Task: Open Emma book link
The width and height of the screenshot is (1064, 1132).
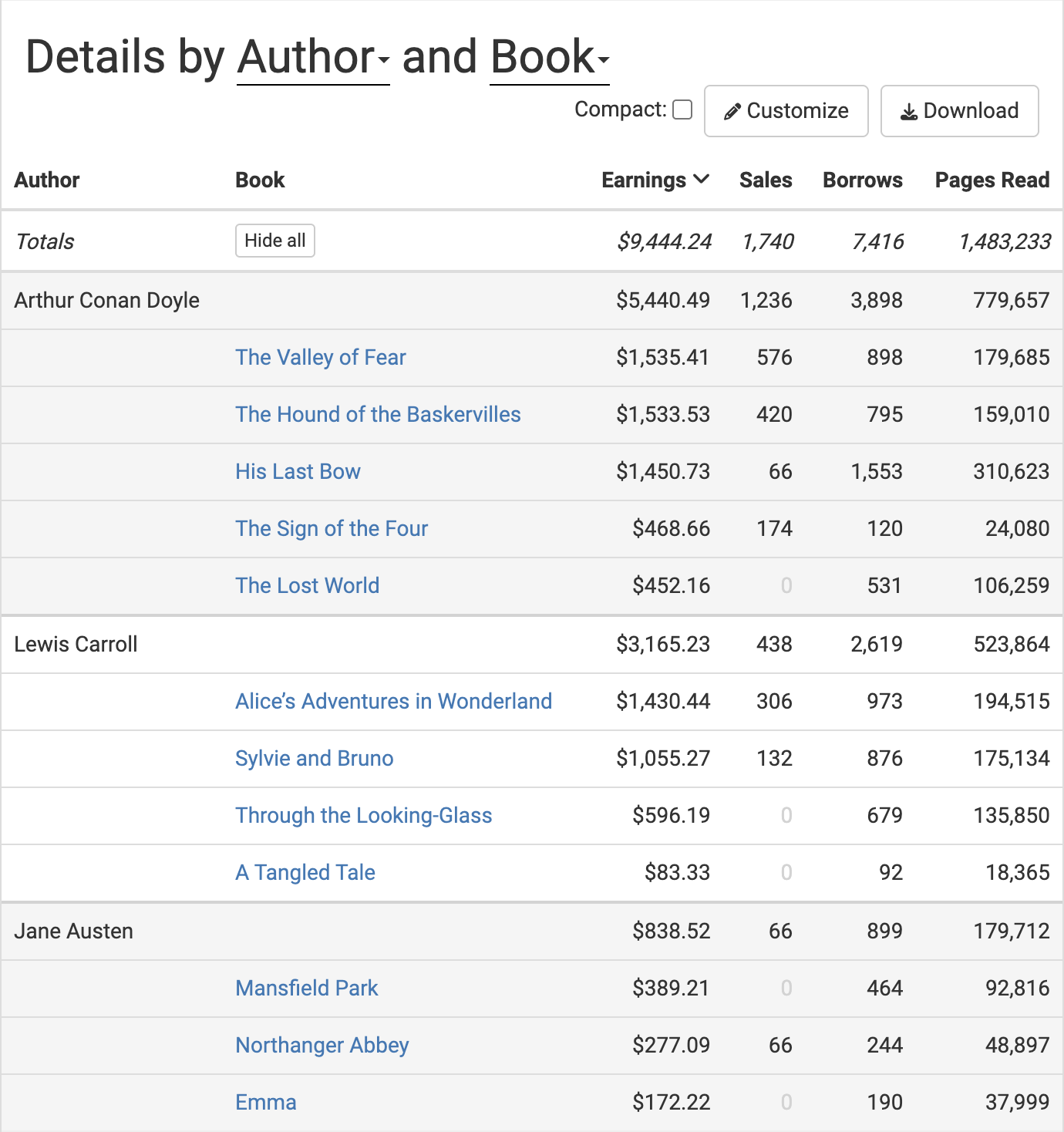Action: coord(266,1102)
